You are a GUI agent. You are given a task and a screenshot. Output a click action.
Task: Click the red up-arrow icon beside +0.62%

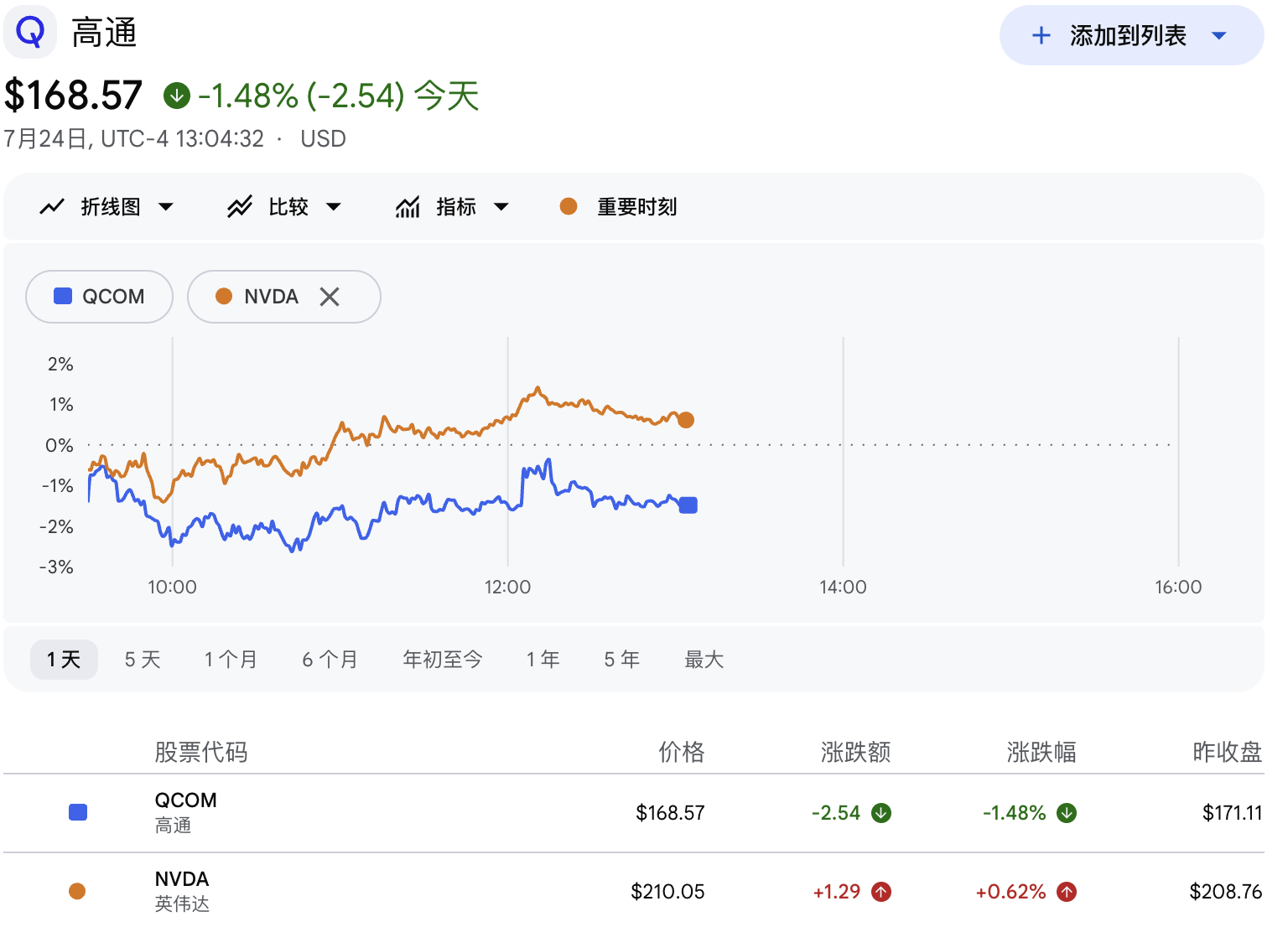[x=1067, y=892]
